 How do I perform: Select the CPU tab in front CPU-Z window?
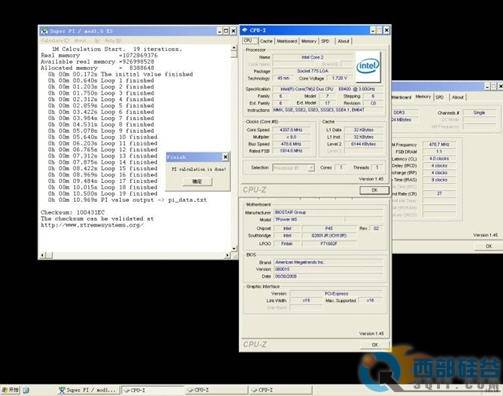pyautogui.click(x=250, y=40)
